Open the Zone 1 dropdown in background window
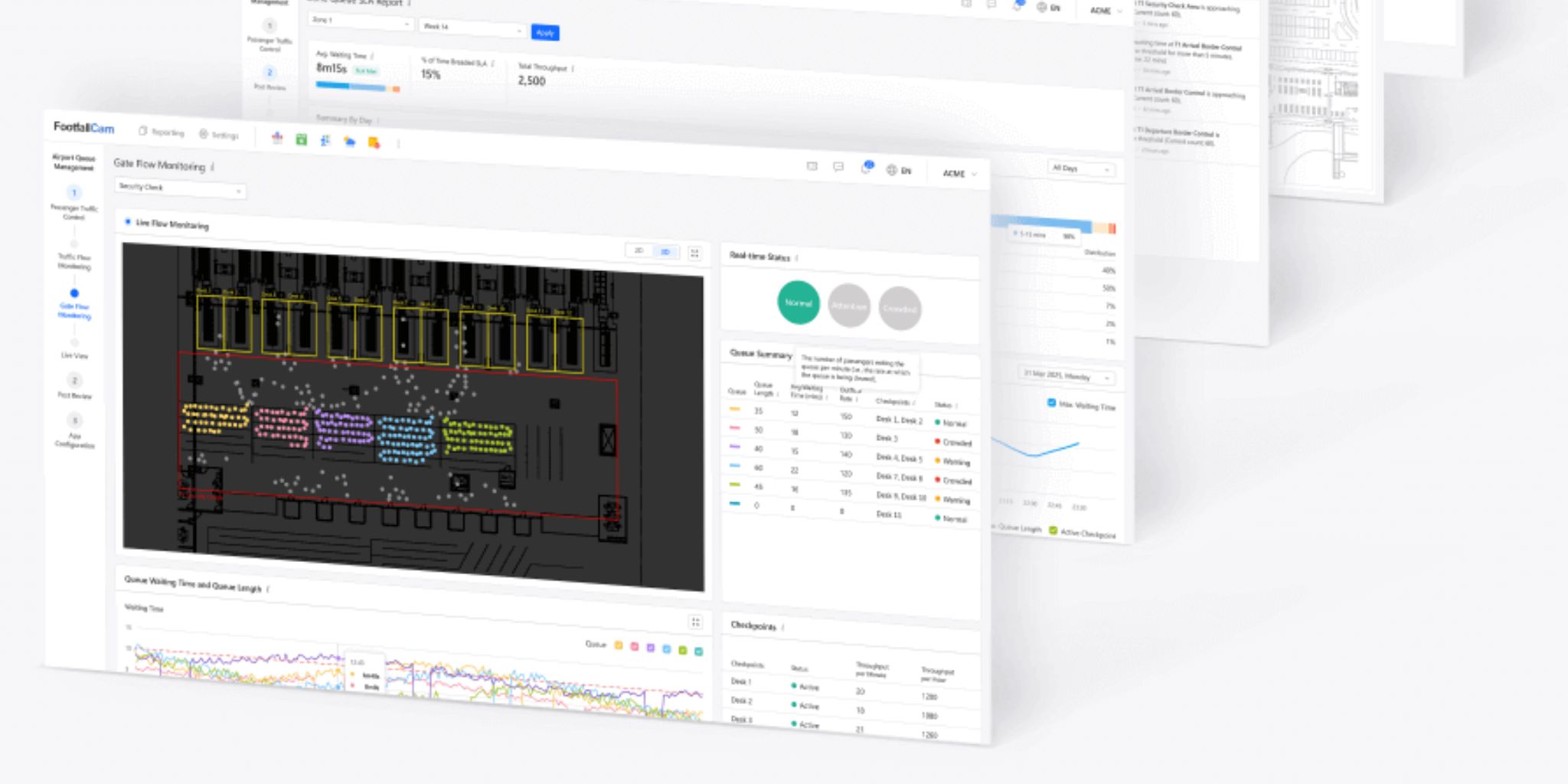 (x=361, y=21)
